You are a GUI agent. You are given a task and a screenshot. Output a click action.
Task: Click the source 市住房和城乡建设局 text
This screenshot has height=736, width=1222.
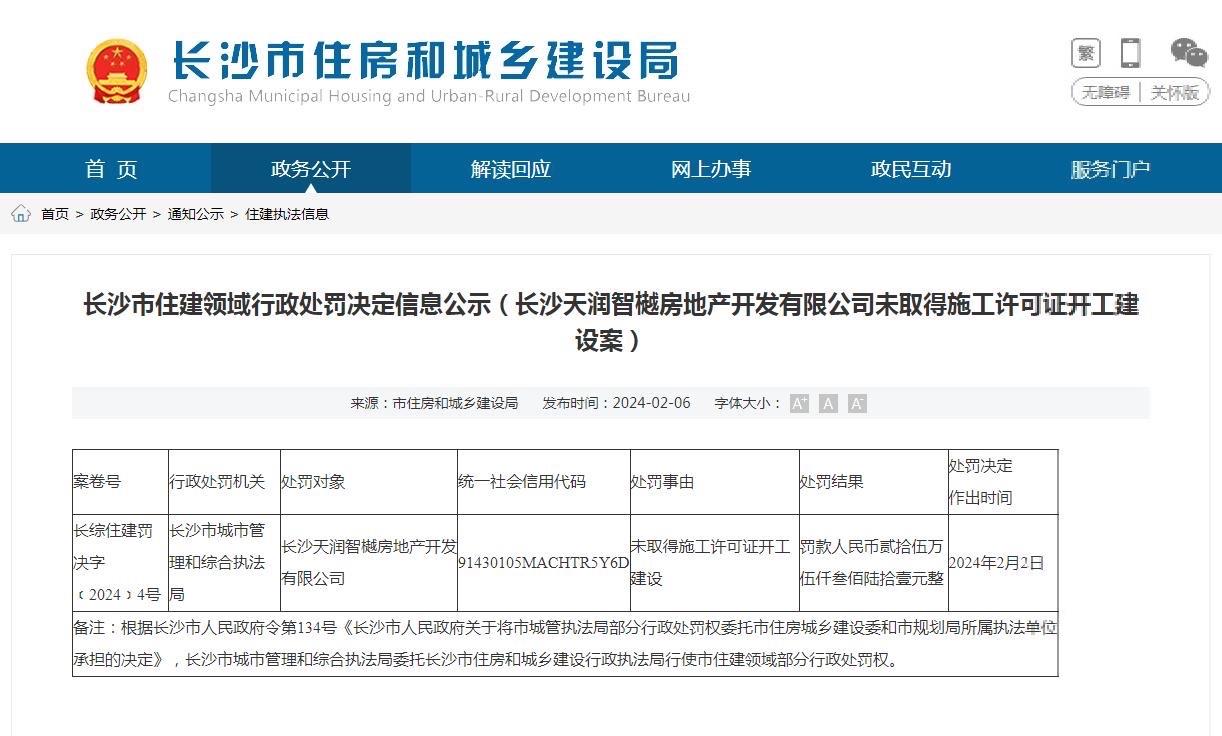(455, 403)
